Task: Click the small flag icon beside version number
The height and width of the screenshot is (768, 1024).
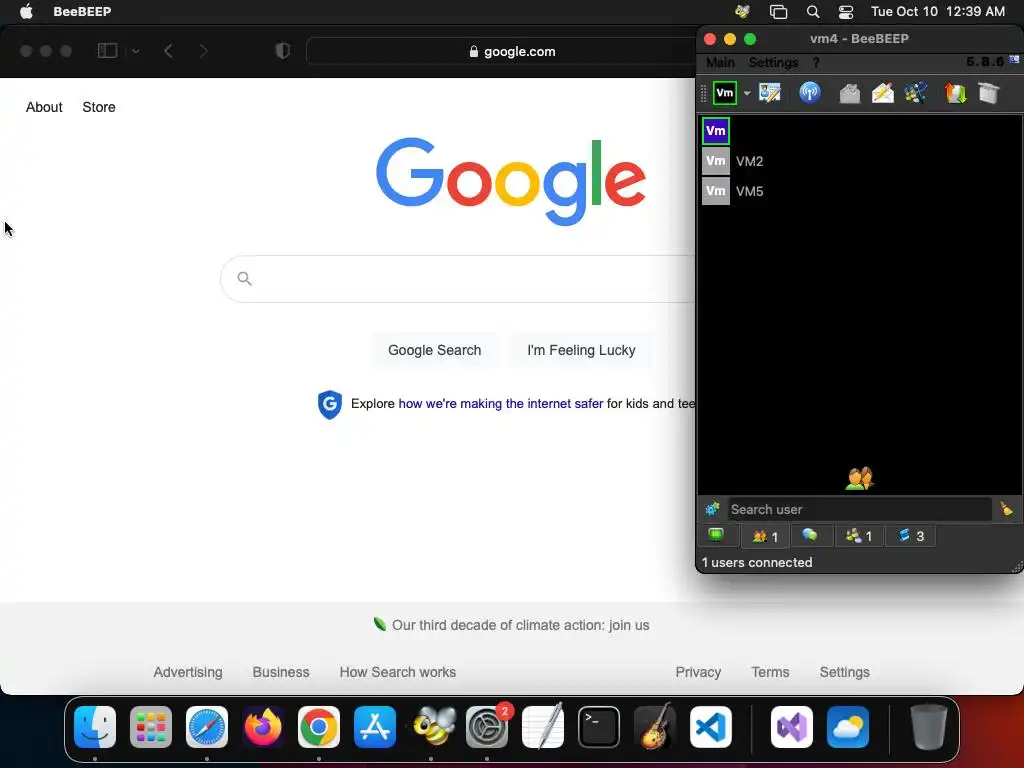Action: (x=1014, y=59)
